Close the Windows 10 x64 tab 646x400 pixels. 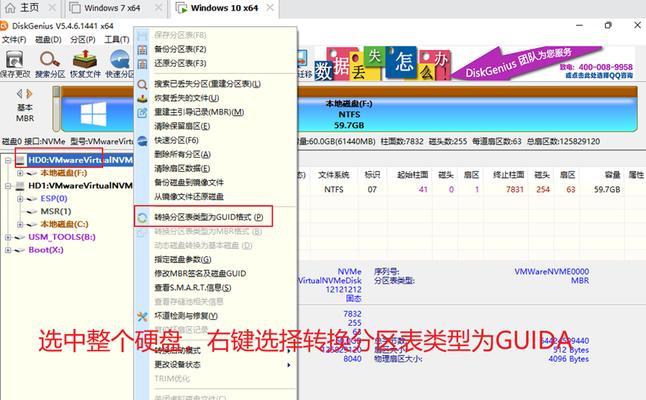tap(270, 8)
